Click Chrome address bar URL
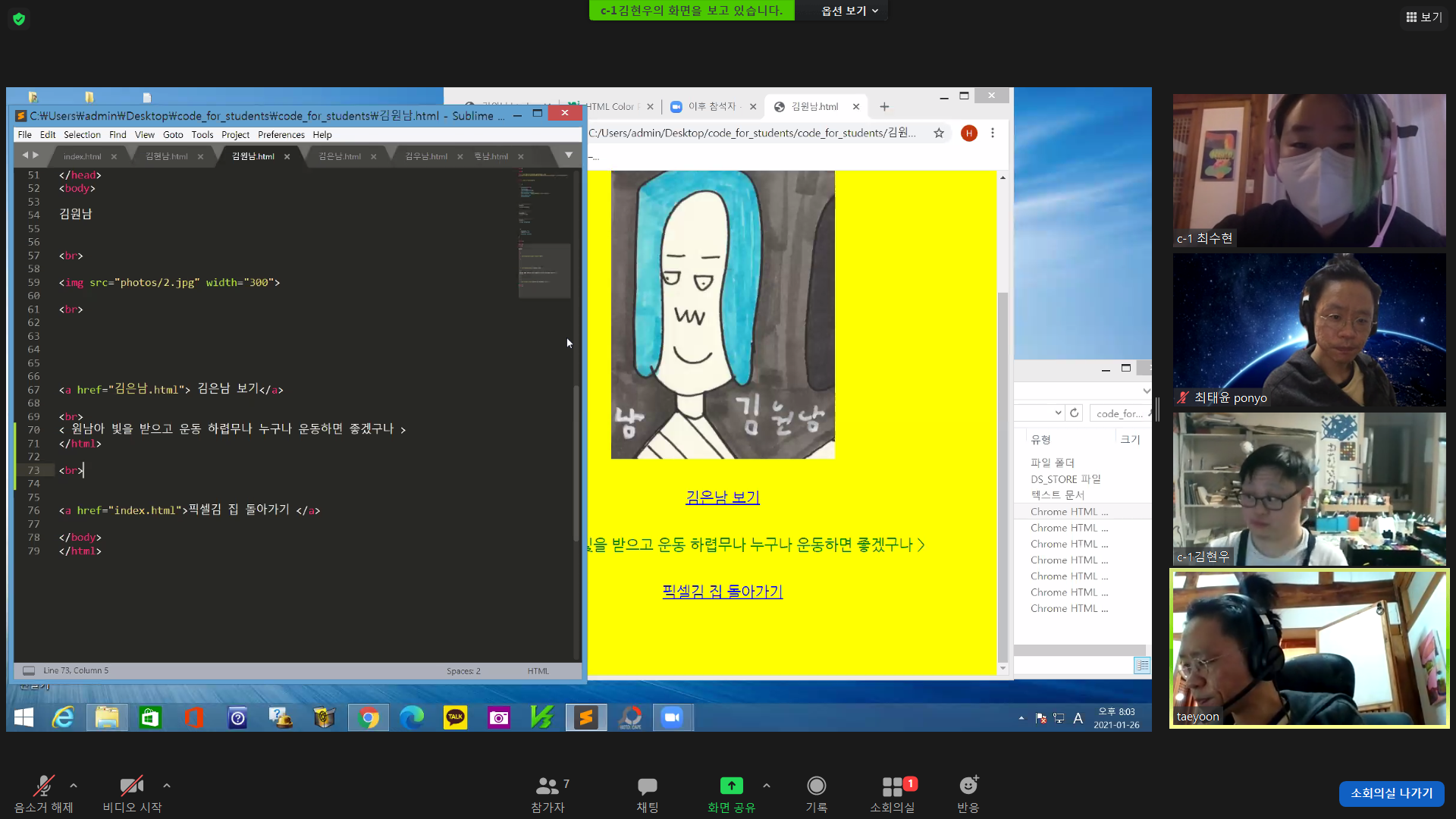Viewport: 1456px width, 819px height. (x=752, y=133)
